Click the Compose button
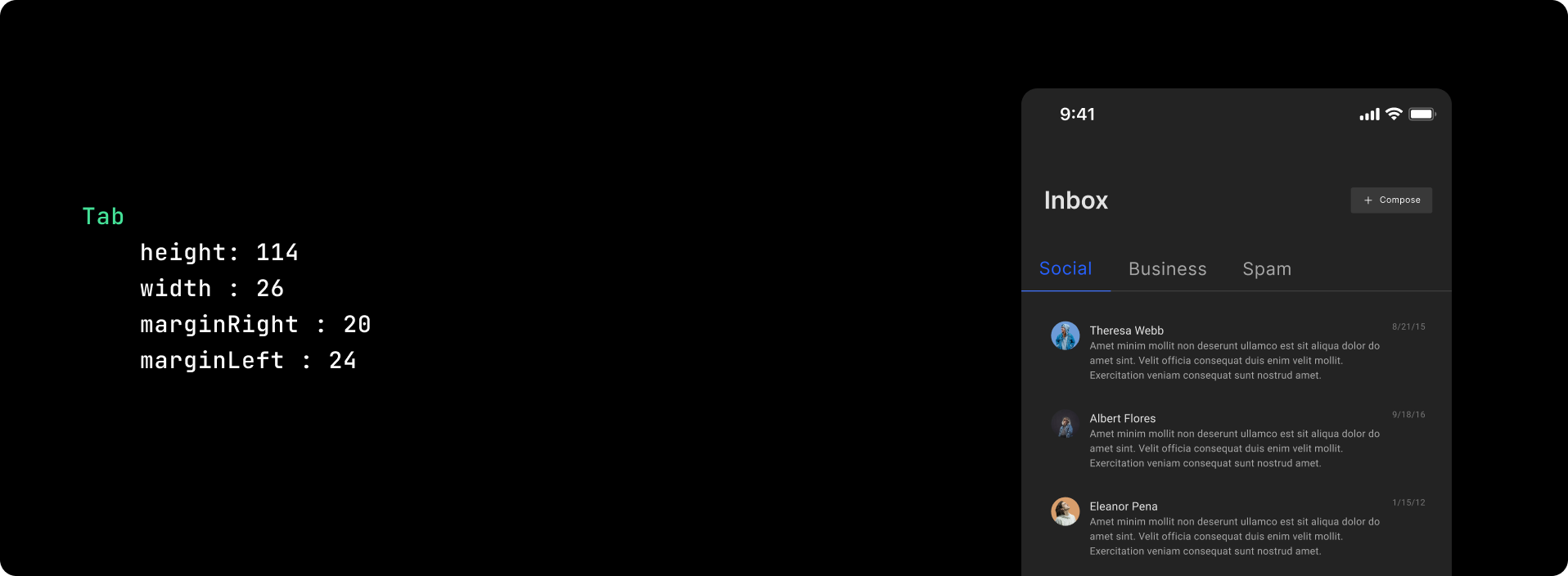This screenshot has width=1568, height=576. 1391,200
